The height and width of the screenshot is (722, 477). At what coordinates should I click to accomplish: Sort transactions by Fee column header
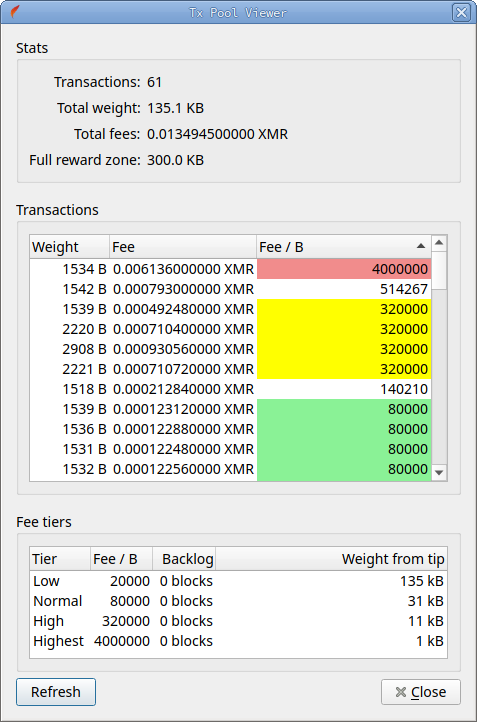(183, 247)
